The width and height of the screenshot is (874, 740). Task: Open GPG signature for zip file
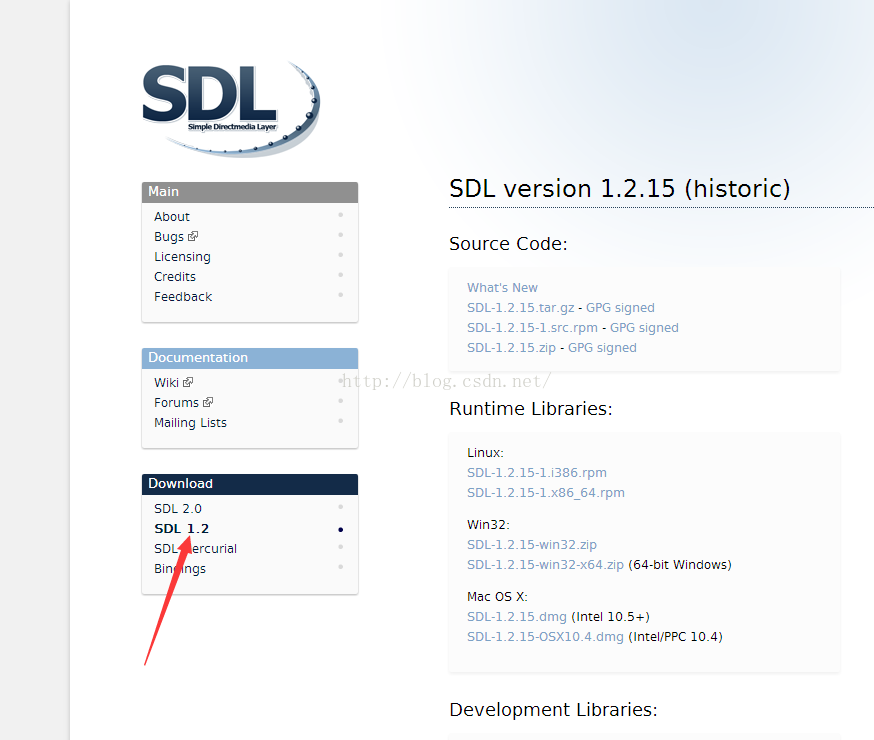602,348
